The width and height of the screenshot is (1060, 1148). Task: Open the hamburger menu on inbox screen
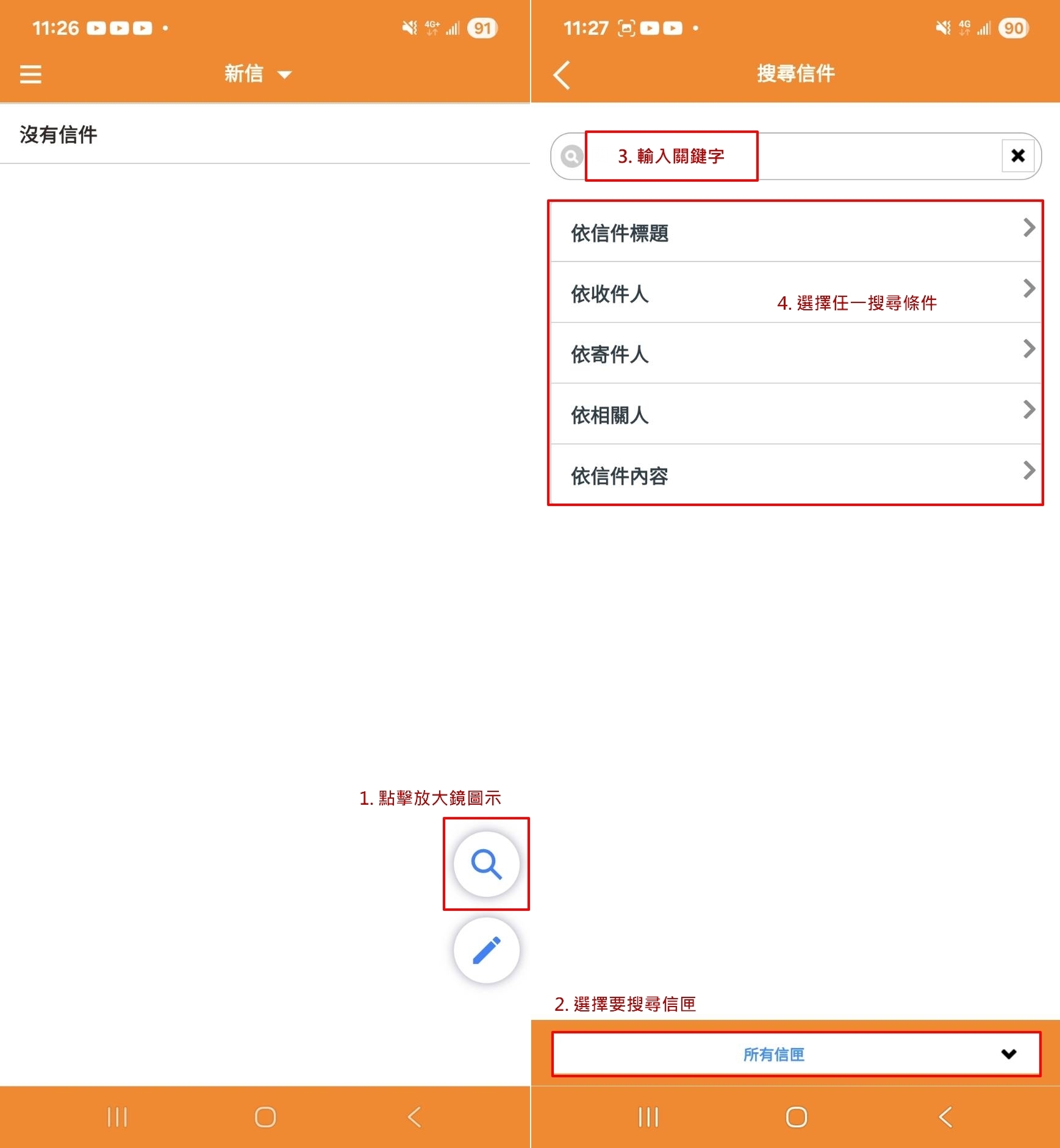tap(30, 74)
